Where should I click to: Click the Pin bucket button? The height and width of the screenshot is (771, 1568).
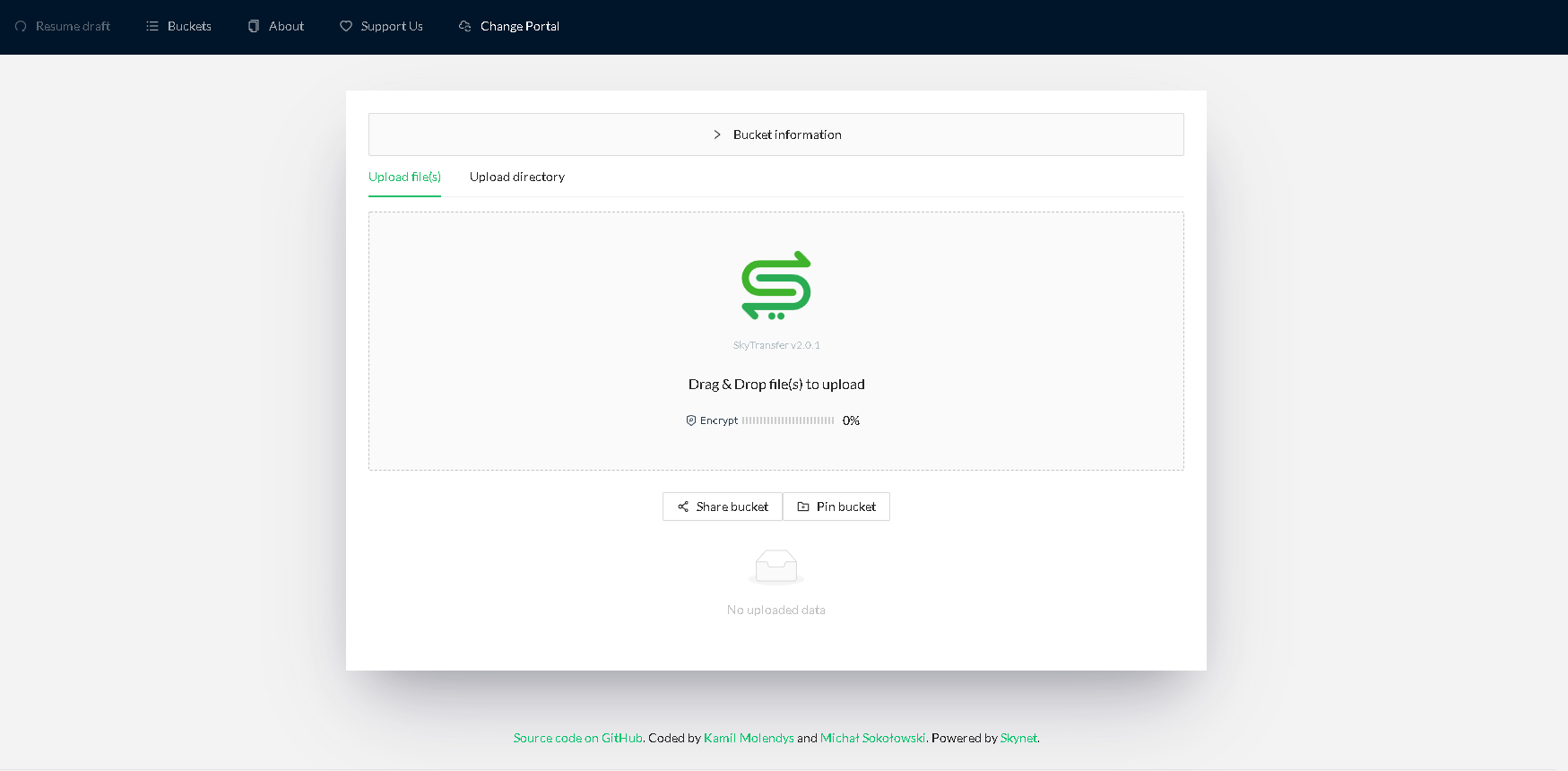[836, 507]
